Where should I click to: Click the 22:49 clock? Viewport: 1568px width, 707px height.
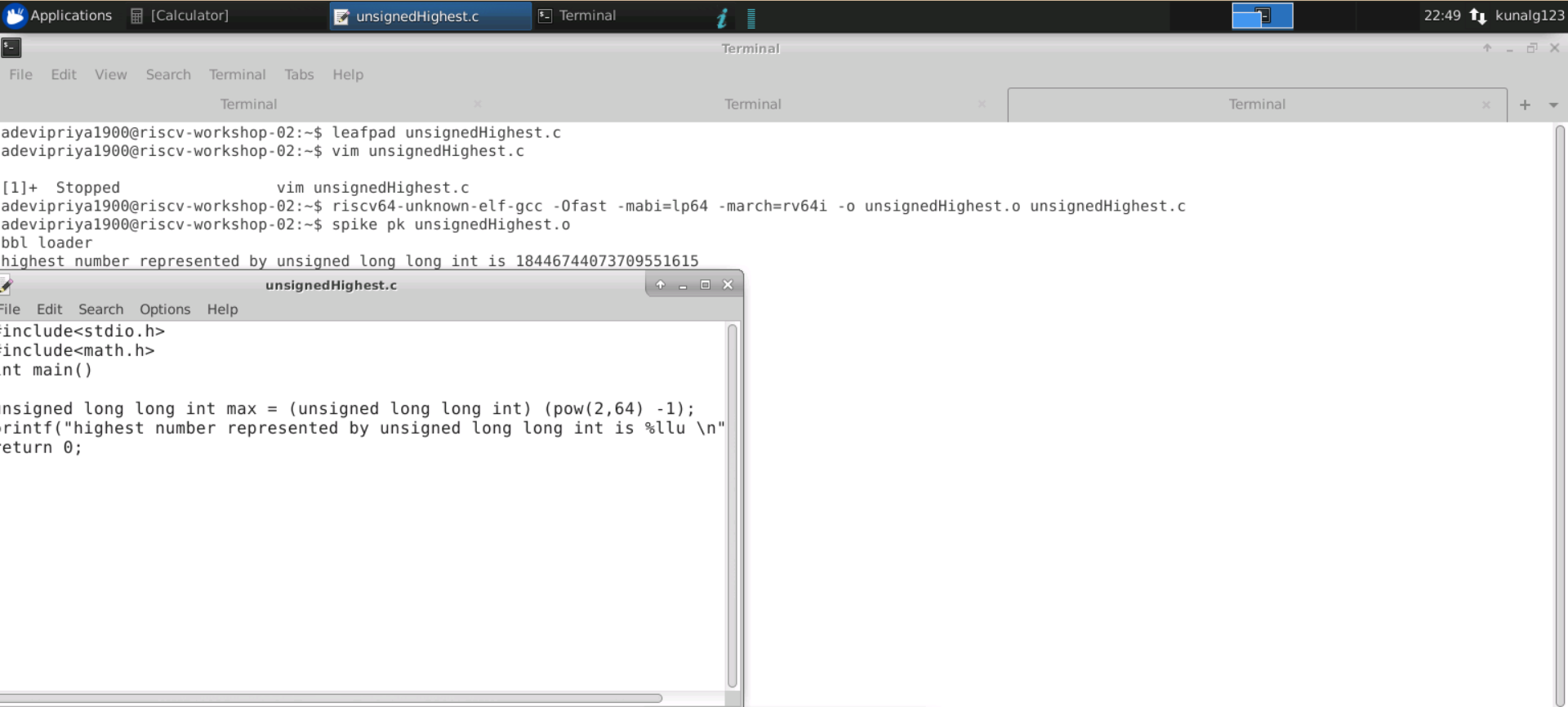pyautogui.click(x=1442, y=16)
